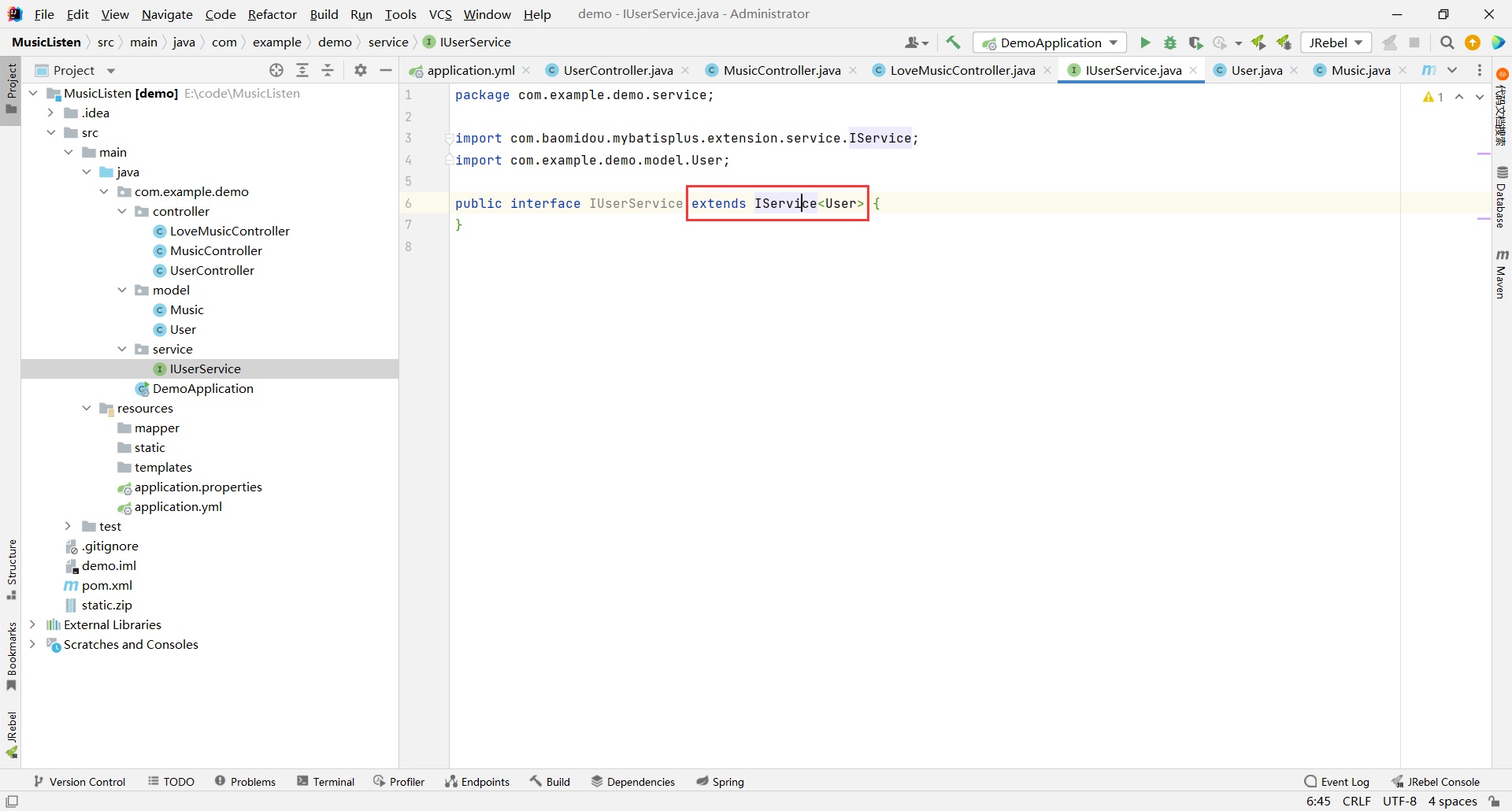Click the Run with JRebel icon
Image resolution: width=1512 pixels, height=811 pixels.
pyautogui.click(x=1258, y=43)
